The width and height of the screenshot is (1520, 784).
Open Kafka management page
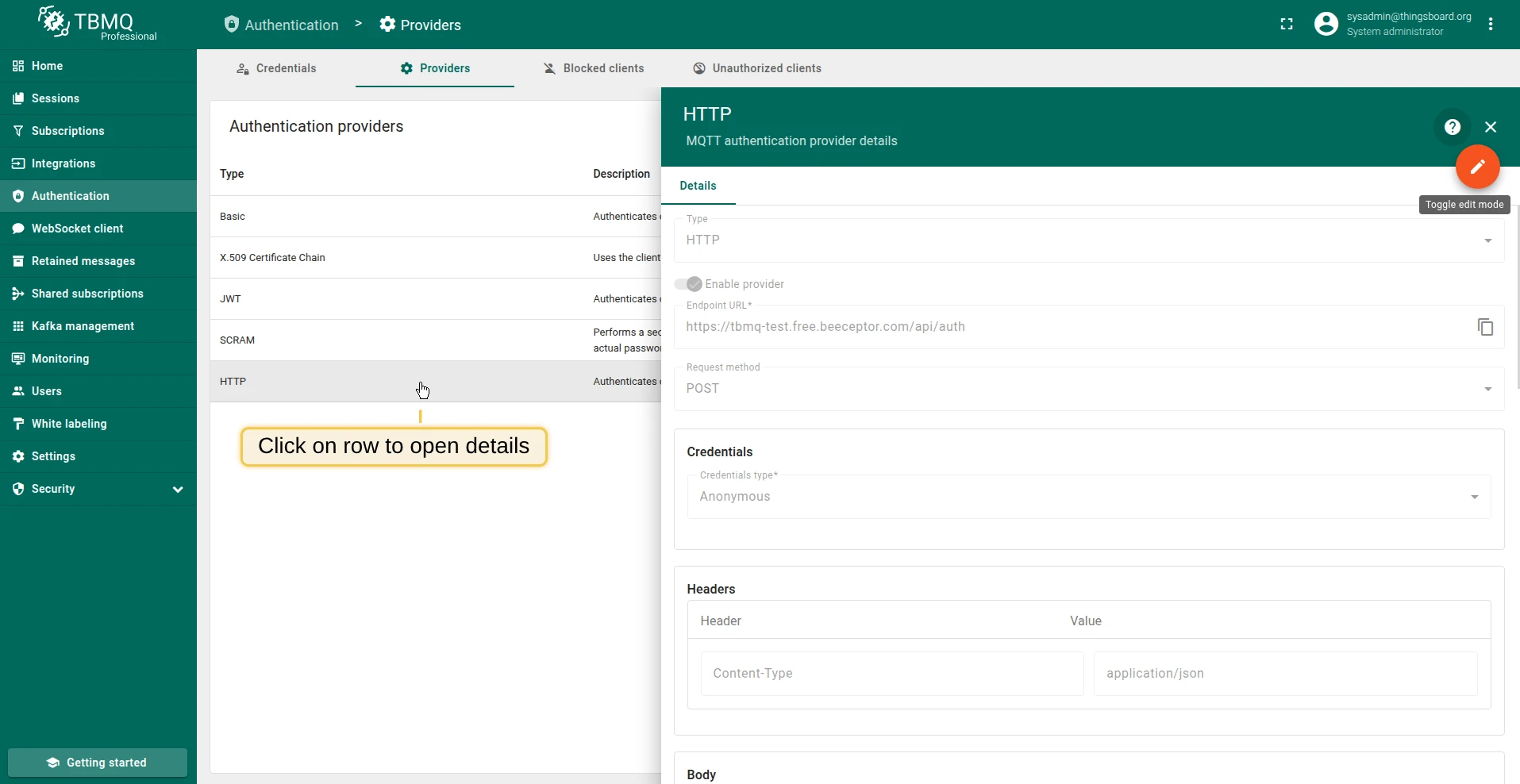(x=98, y=326)
